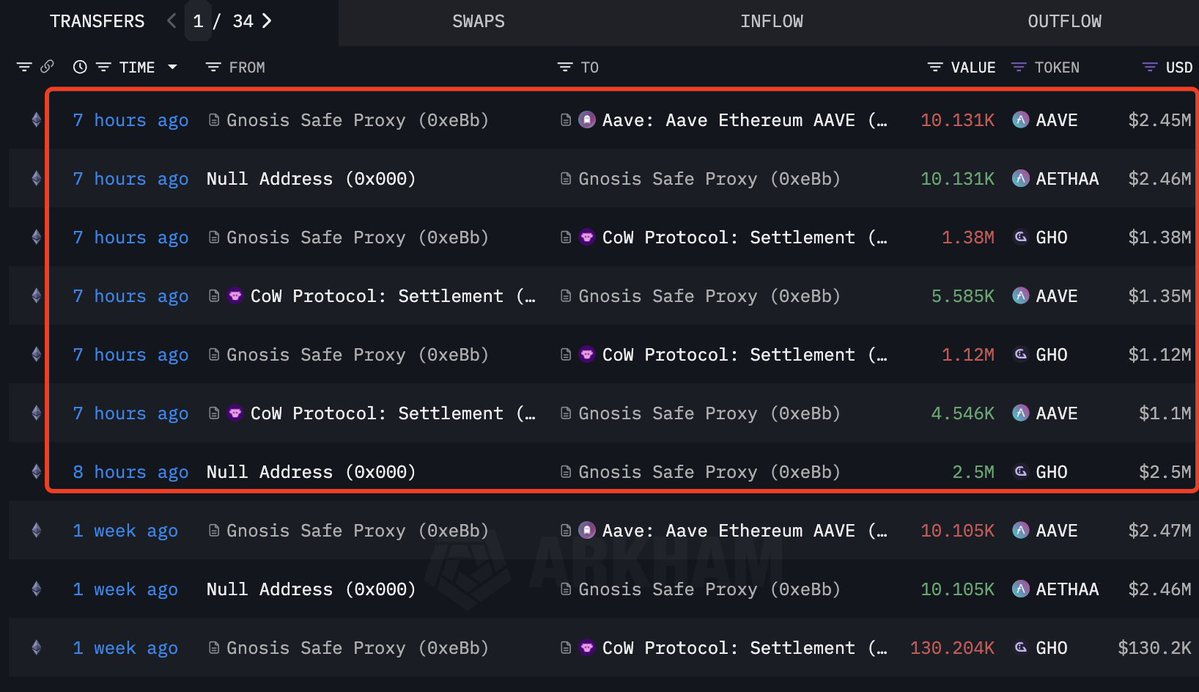1199x692 pixels.
Task: Click the USD amount $130.2K
Action: (1155, 648)
